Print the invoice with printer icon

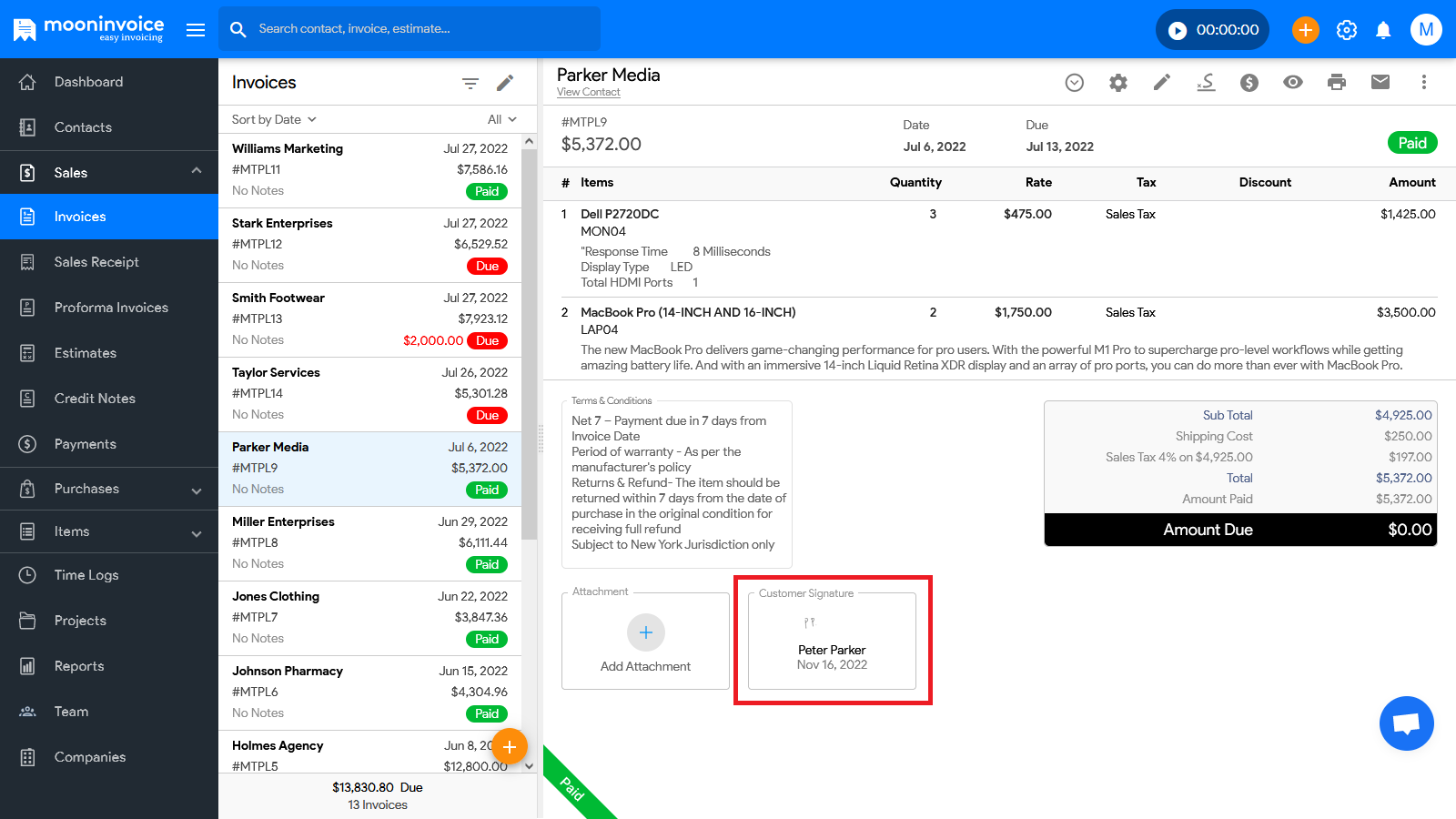1337,83
